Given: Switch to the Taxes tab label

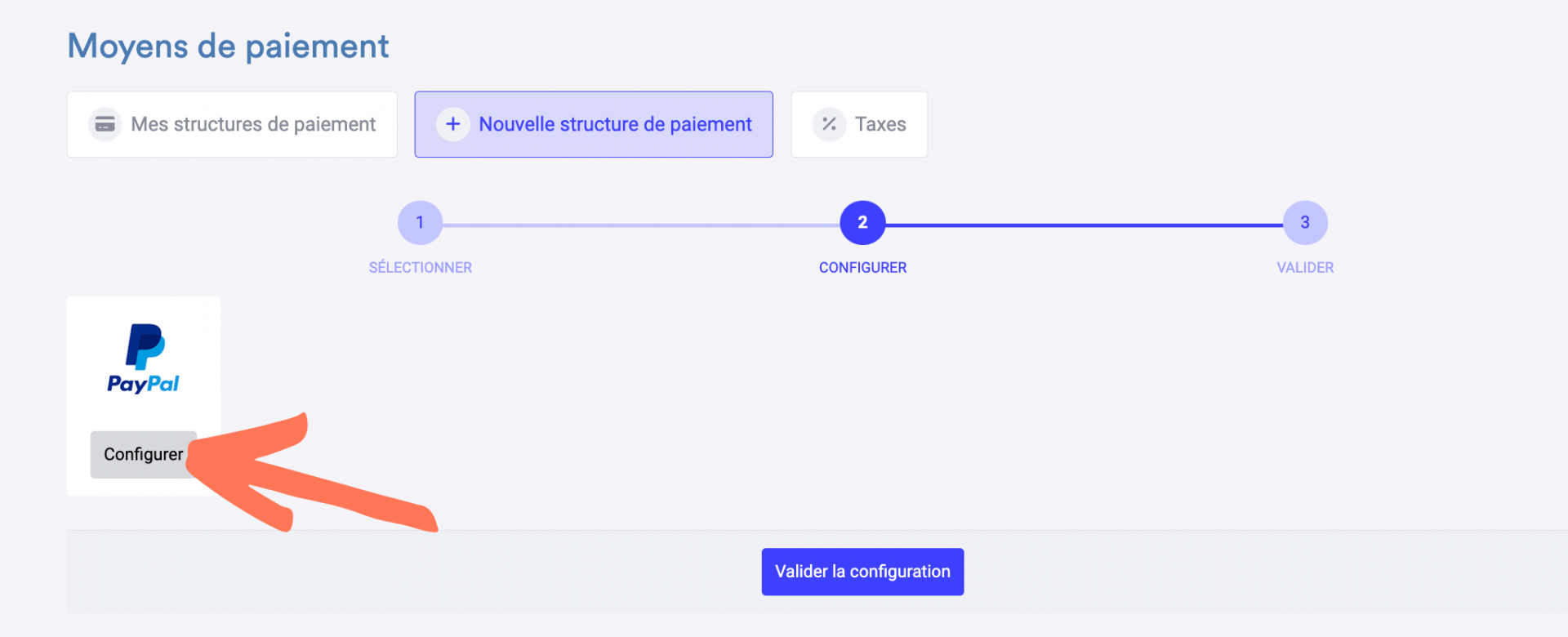Looking at the screenshot, I should (880, 124).
